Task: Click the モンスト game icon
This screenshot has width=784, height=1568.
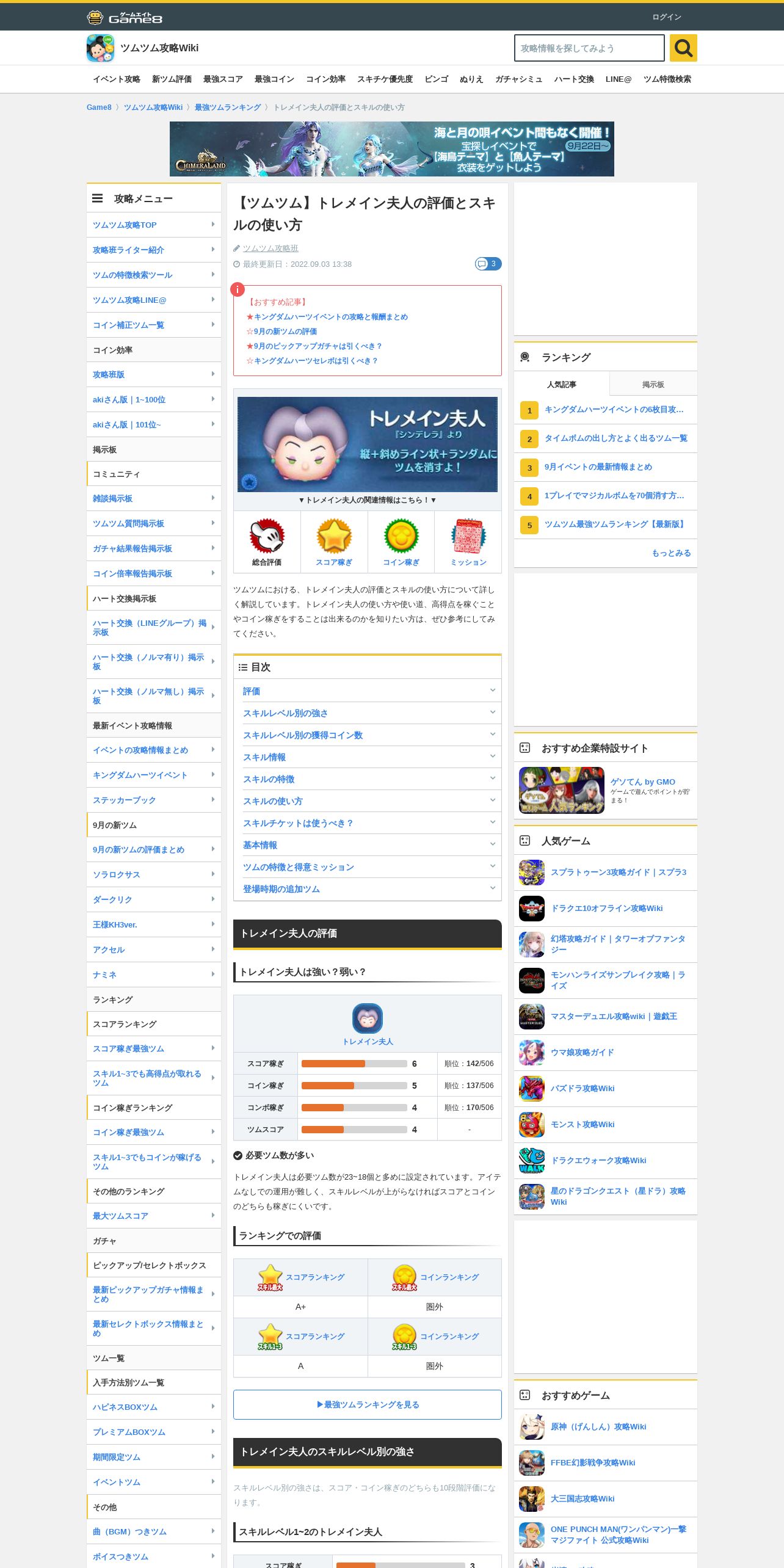Action: 532,1125
